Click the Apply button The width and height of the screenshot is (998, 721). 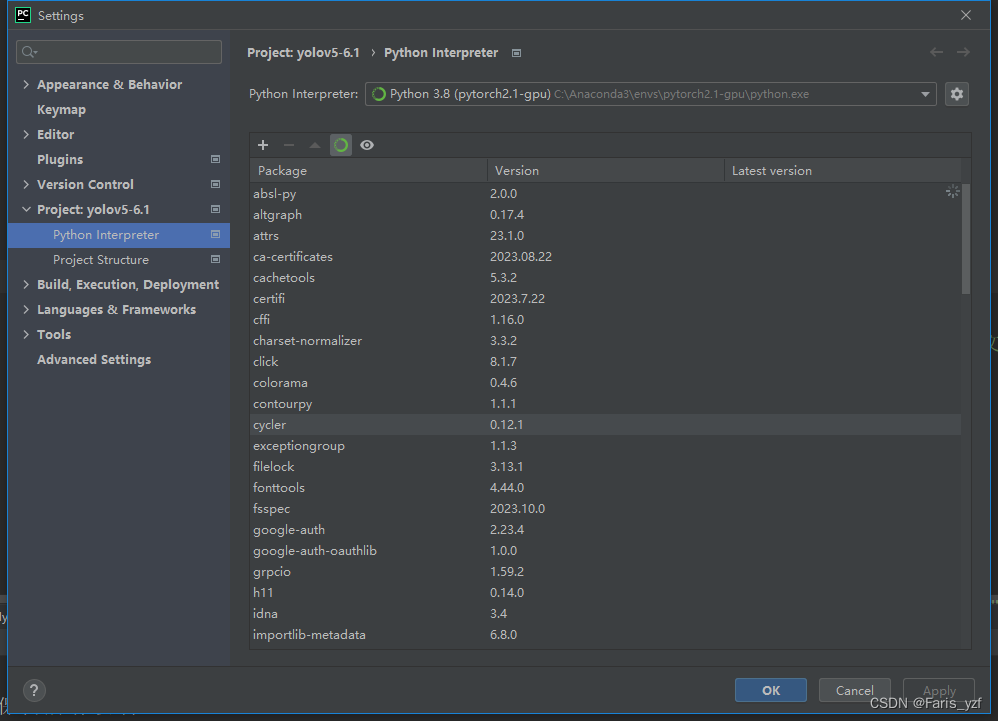tap(939, 690)
